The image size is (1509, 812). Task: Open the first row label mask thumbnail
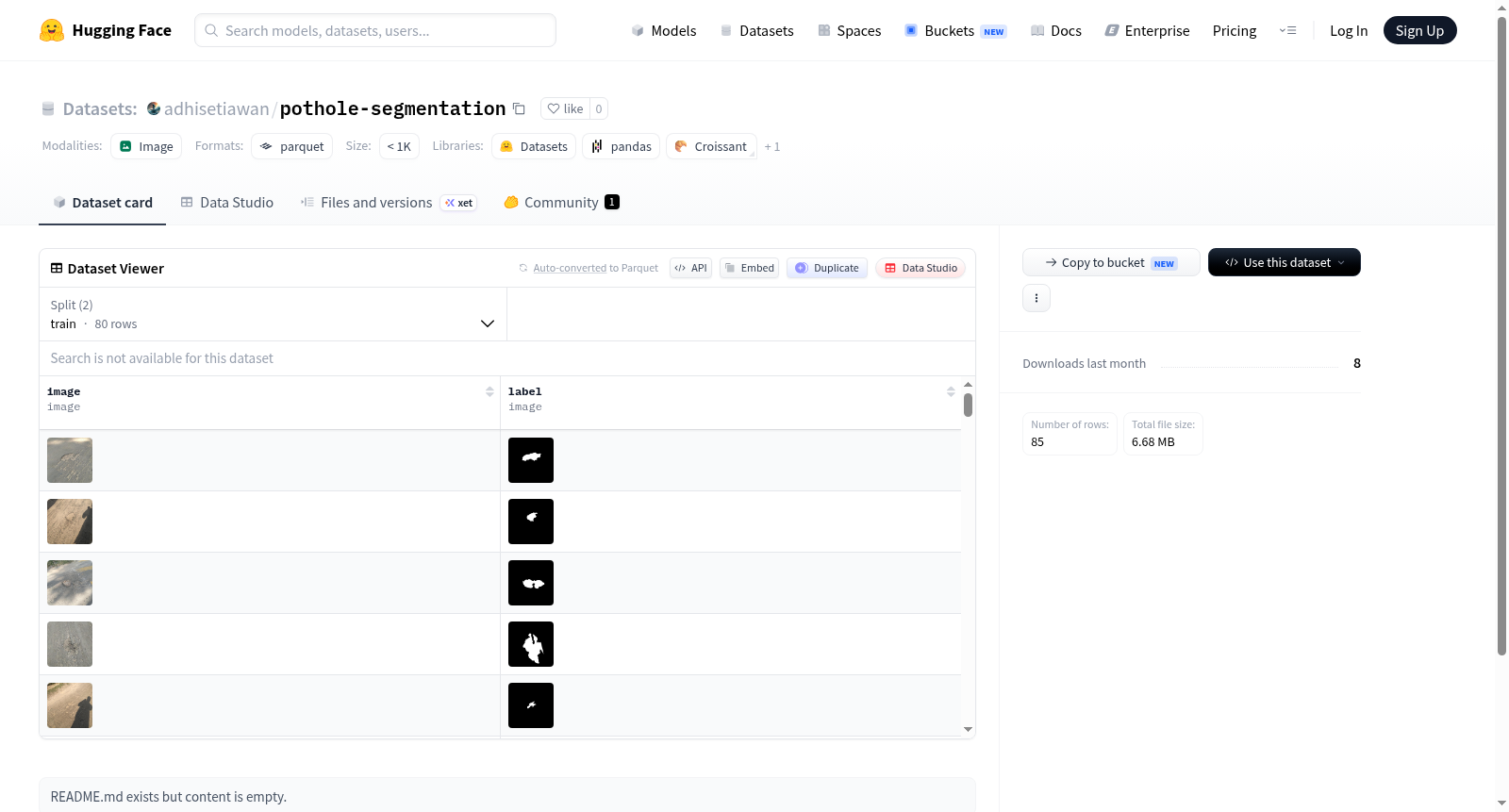[x=531, y=460]
